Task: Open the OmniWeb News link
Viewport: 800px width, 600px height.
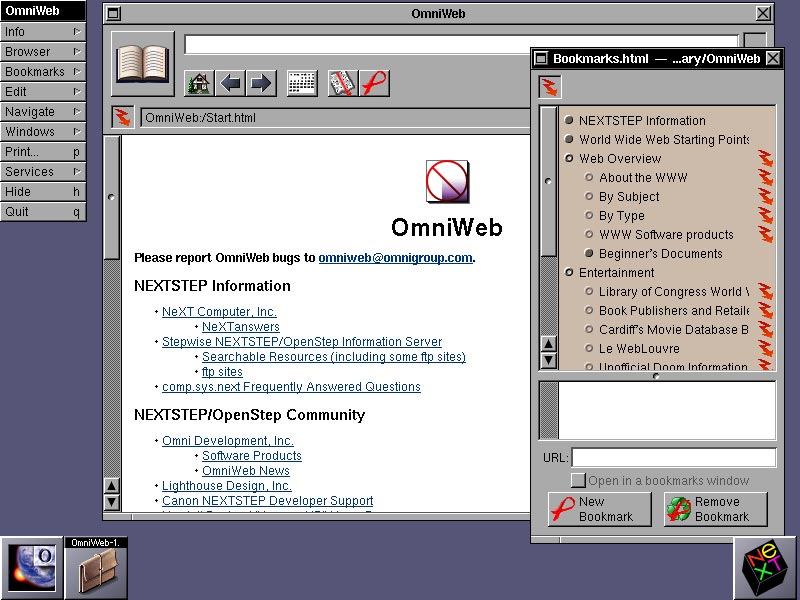Action: tap(246, 470)
